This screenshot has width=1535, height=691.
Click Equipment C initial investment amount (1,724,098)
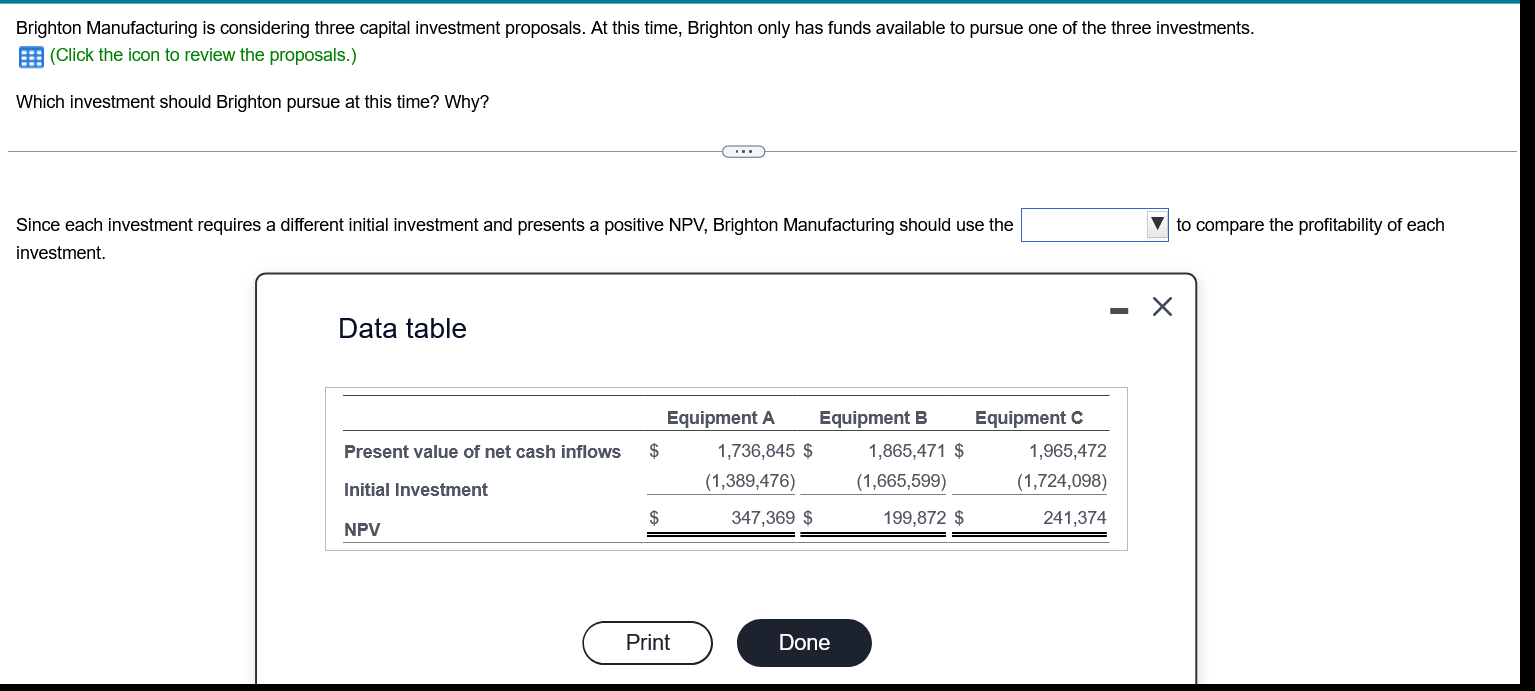coord(1062,481)
